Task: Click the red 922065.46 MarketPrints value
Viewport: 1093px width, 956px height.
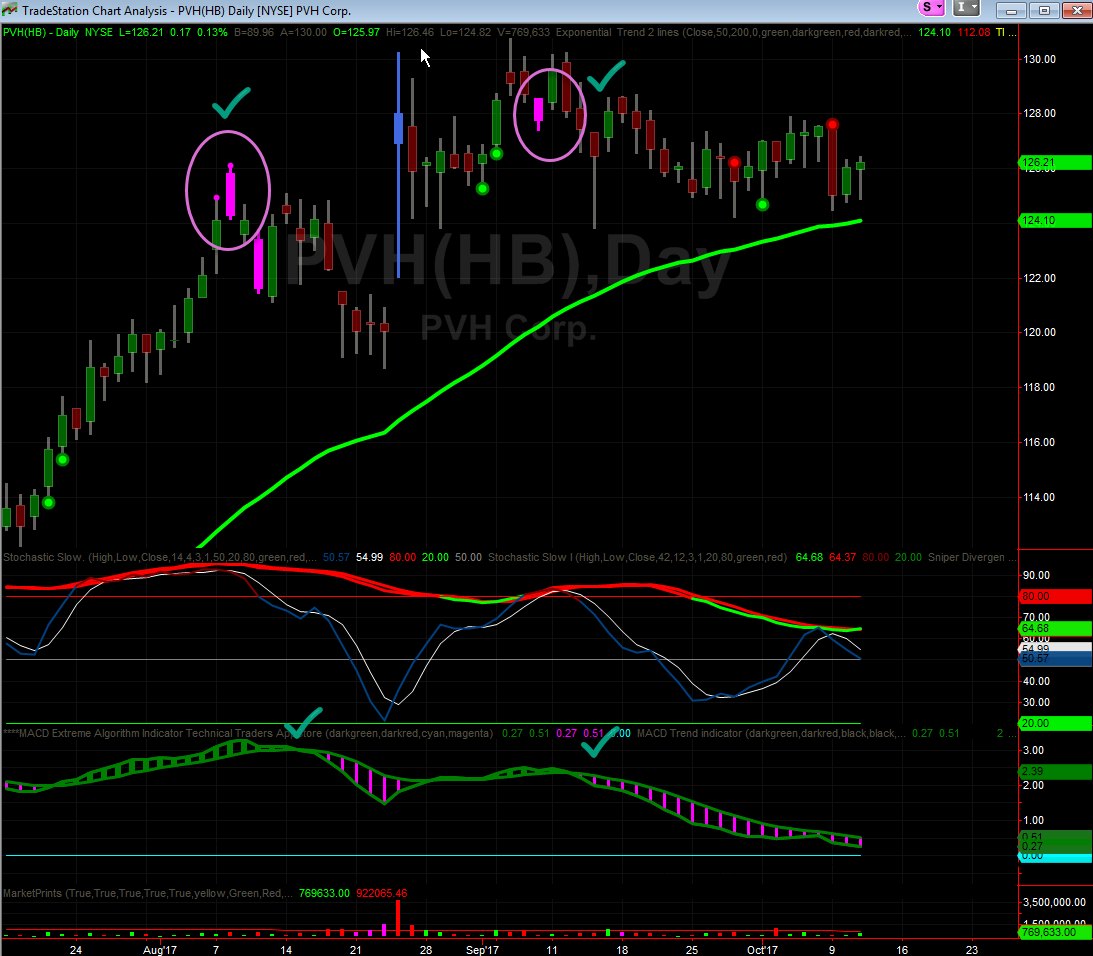Action: click(382, 893)
